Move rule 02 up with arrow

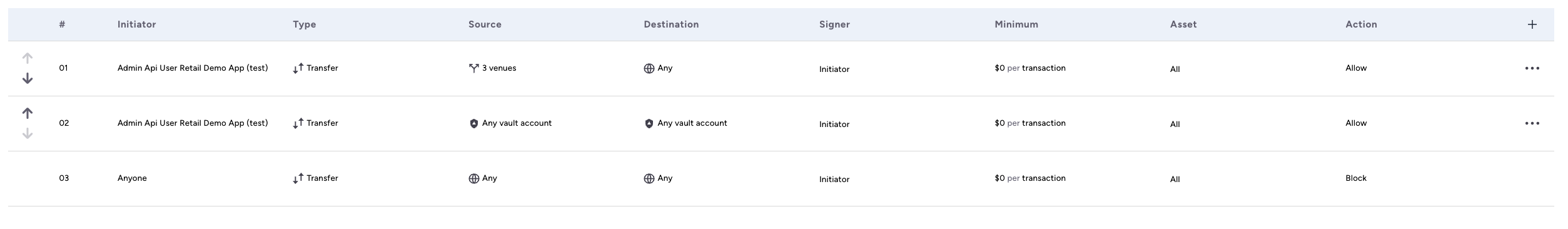(28, 113)
